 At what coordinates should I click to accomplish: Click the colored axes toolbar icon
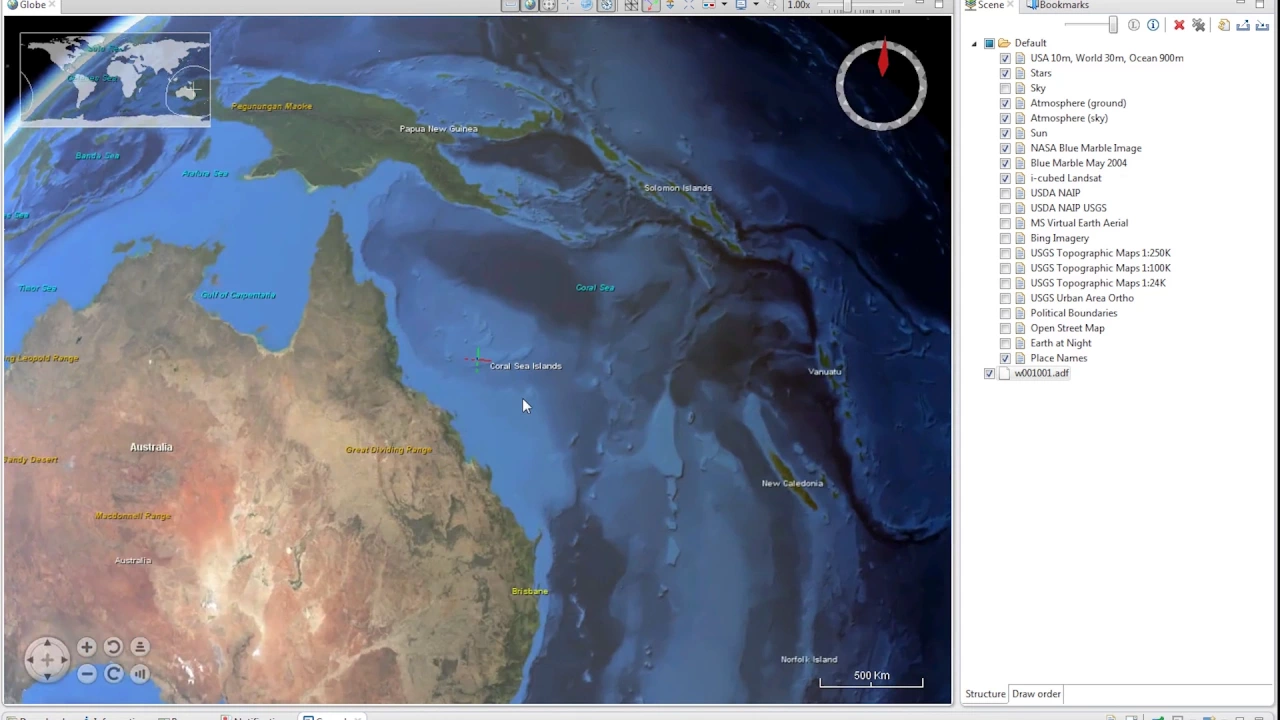coord(651,5)
